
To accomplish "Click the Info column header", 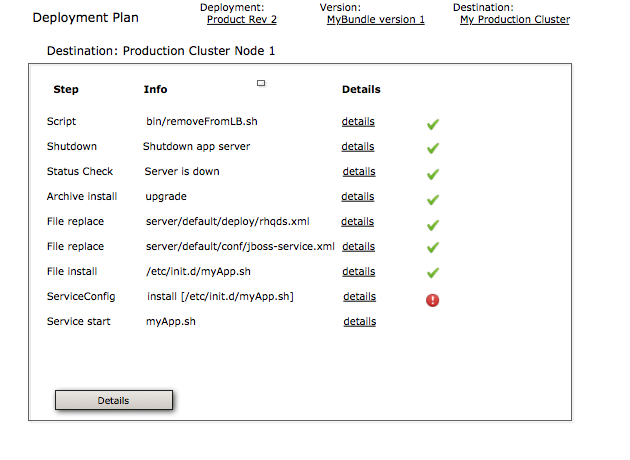I will pyautogui.click(x=155, y=89).
